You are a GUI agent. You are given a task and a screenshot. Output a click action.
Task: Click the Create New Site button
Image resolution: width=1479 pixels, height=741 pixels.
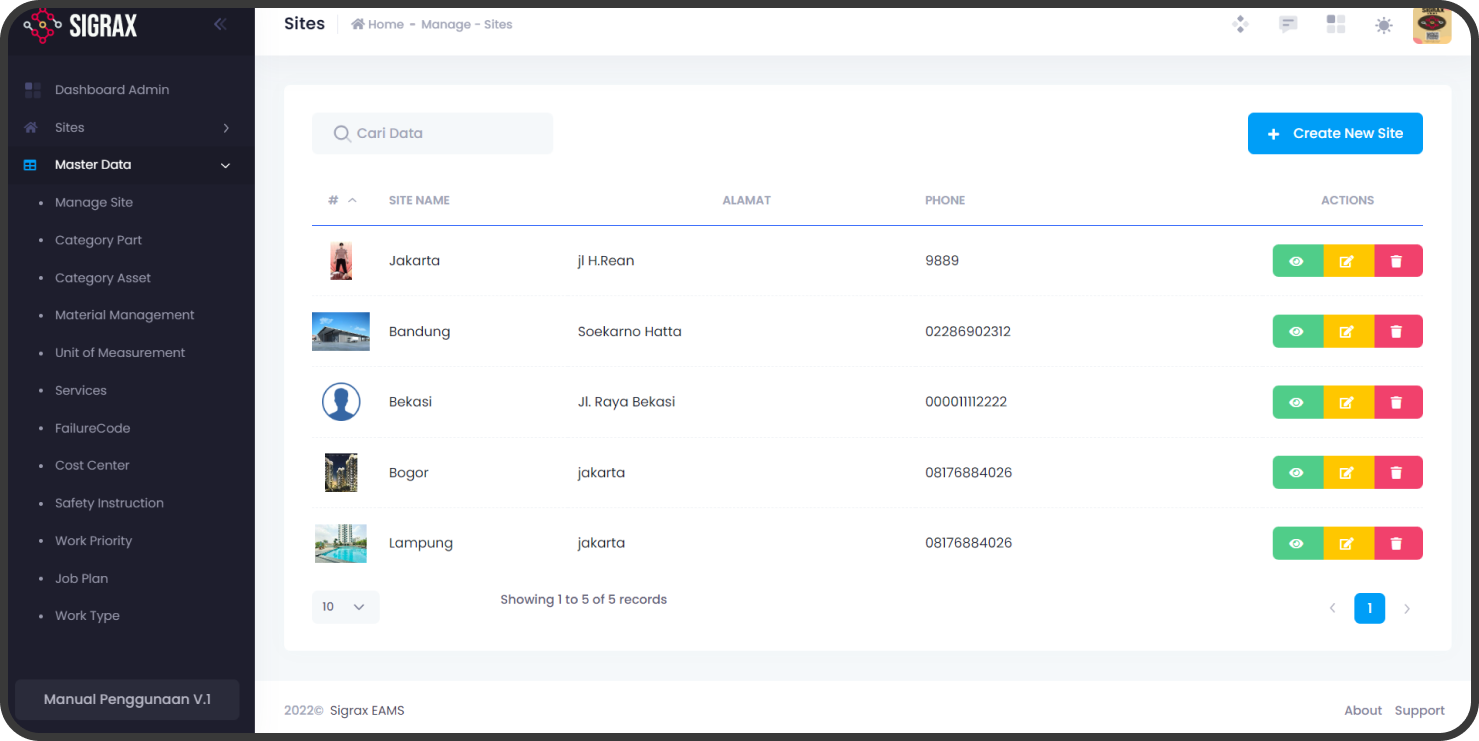(x=1334, y=134)
